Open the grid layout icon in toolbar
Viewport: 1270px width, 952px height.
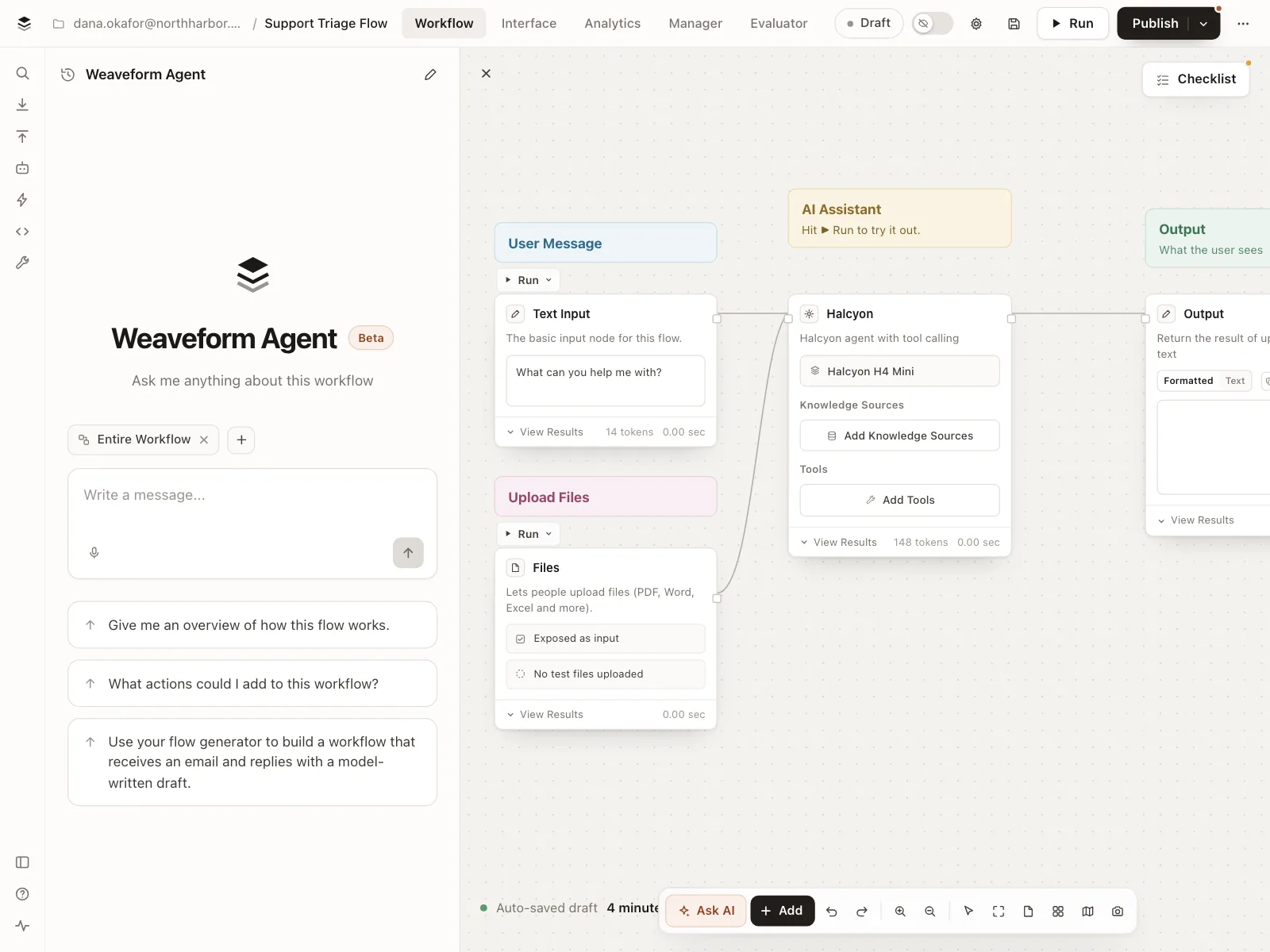point(1058,912)
